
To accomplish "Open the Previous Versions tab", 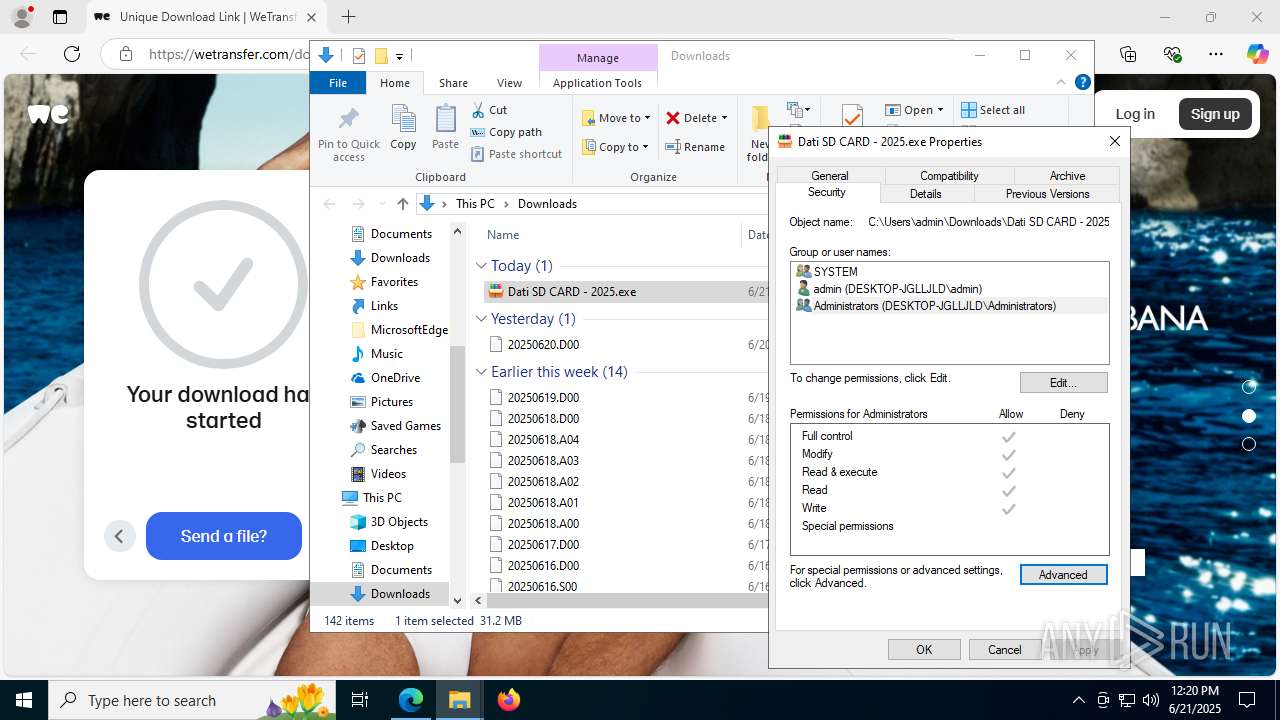I will click(1047, 194).
